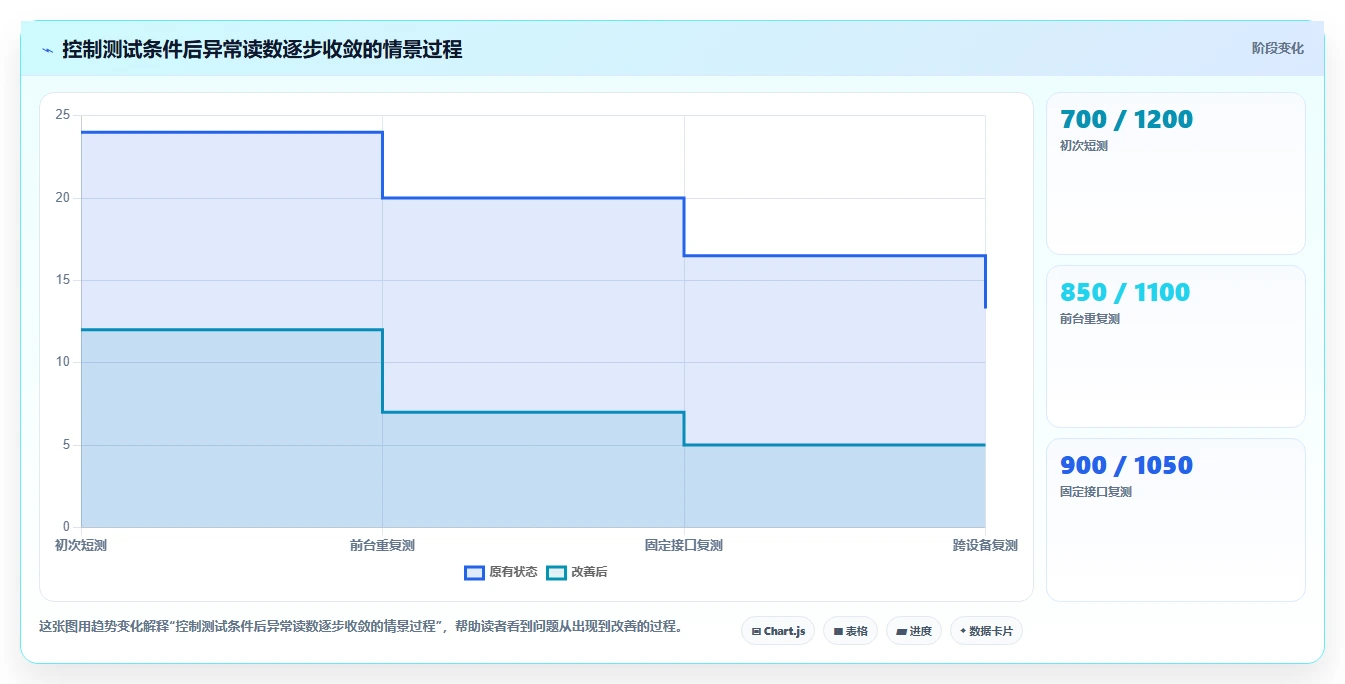This screenshot has height=684, width=1345.
Task: Click the 850 / 1100 figure
Action: pyautogui.click(x=1125, y=293)
